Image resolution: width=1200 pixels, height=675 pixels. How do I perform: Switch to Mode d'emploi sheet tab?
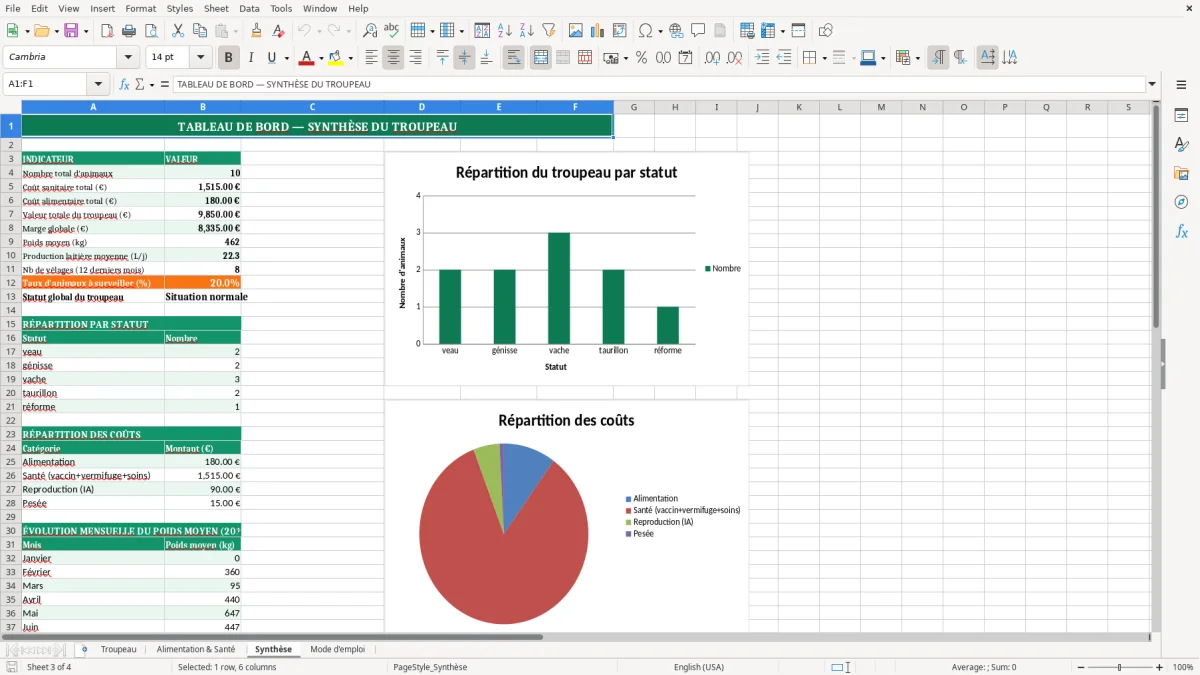(338, 649)
